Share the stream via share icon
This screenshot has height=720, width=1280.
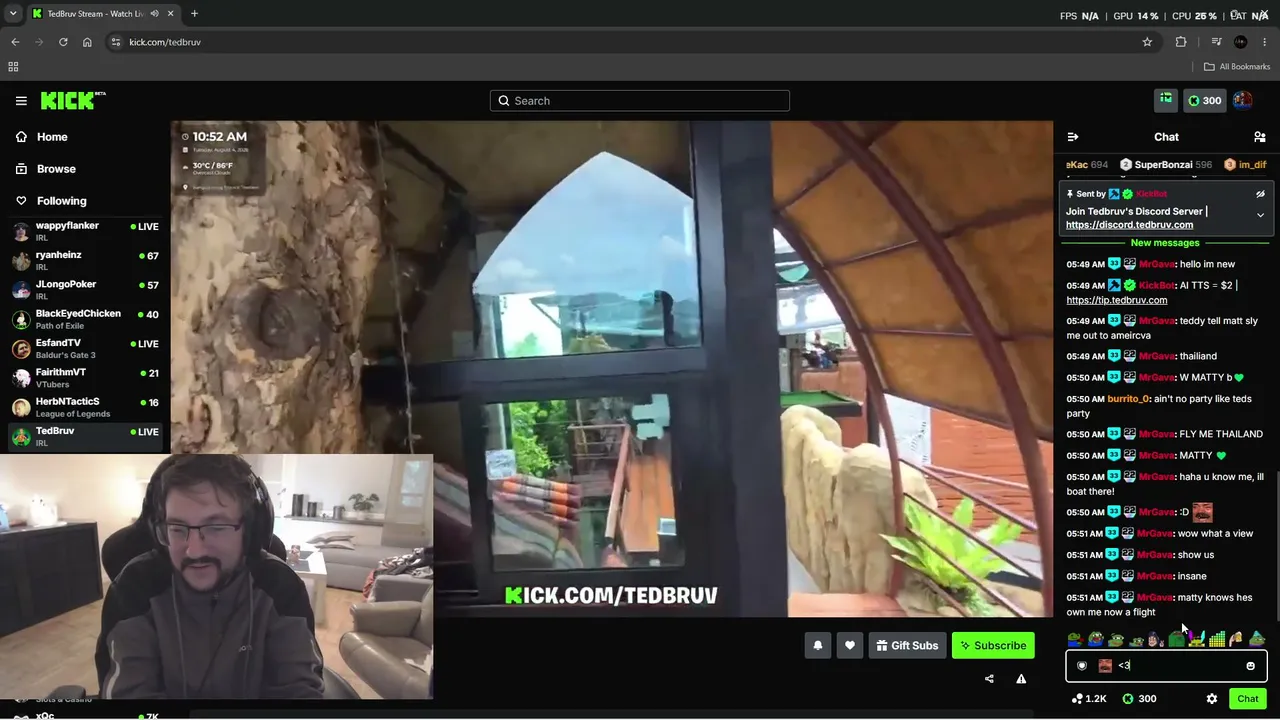tap(989, 679)
